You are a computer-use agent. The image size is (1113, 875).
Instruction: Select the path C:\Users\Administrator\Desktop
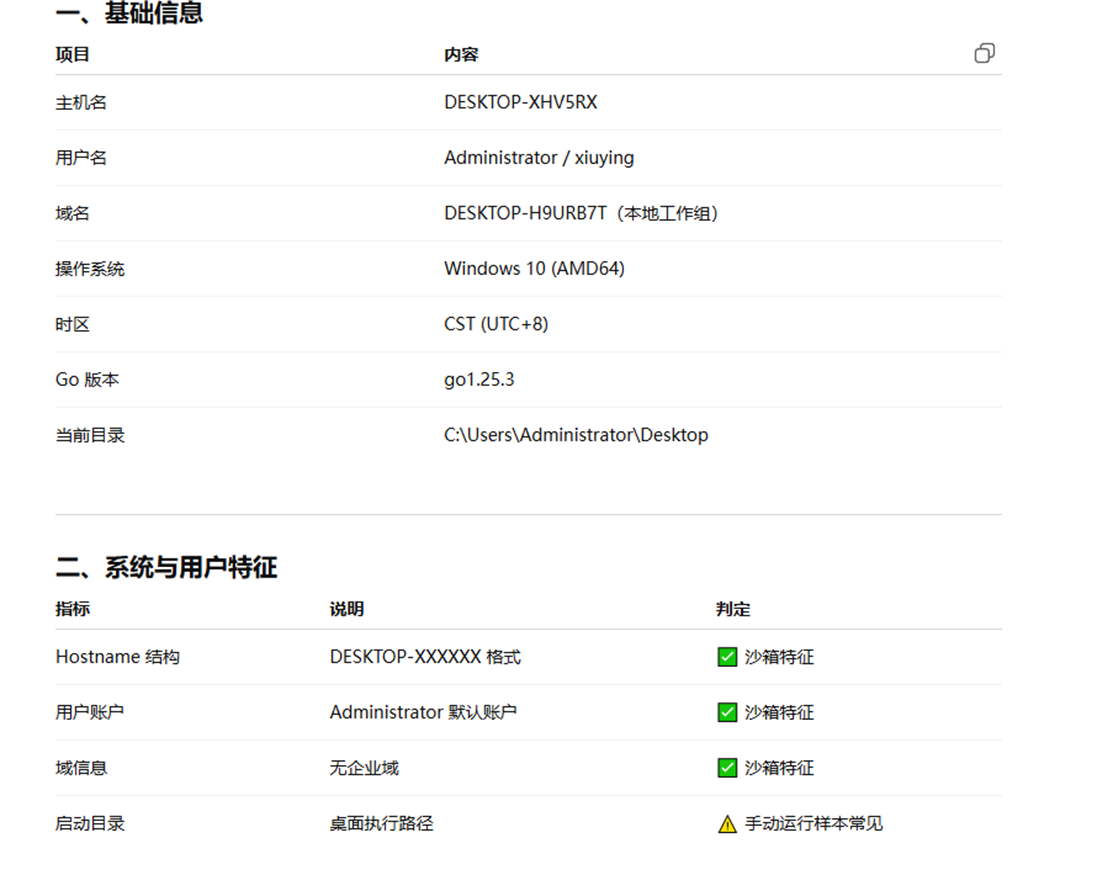tap(576, 435)
